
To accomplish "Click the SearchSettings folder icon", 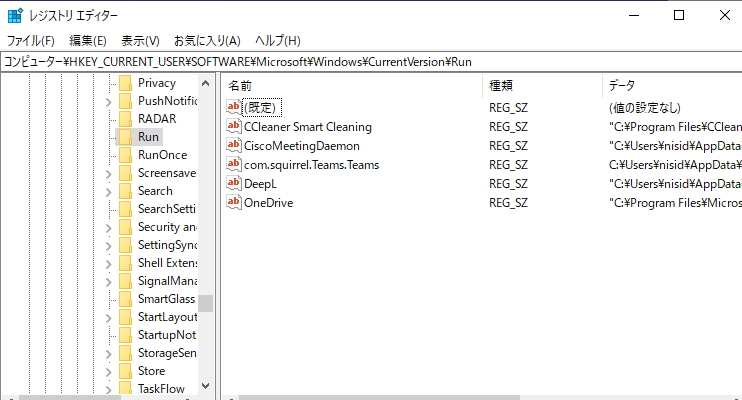I will click(125, 209).
